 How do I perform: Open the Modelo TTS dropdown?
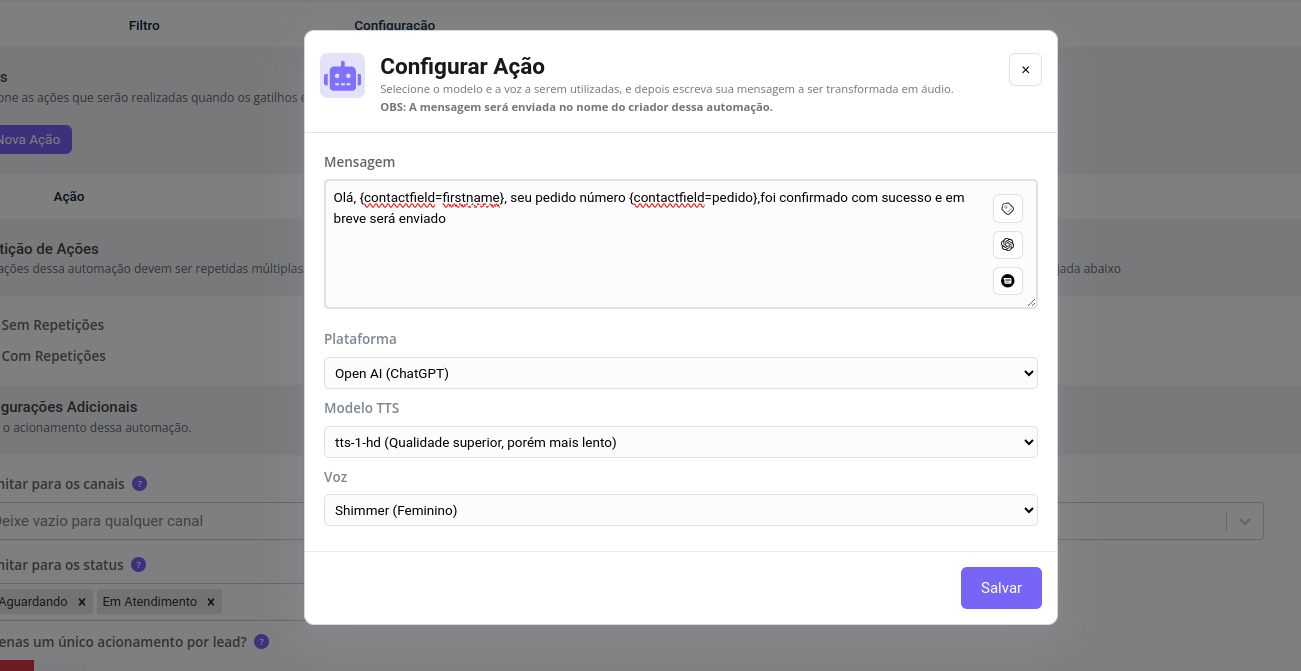680,442
